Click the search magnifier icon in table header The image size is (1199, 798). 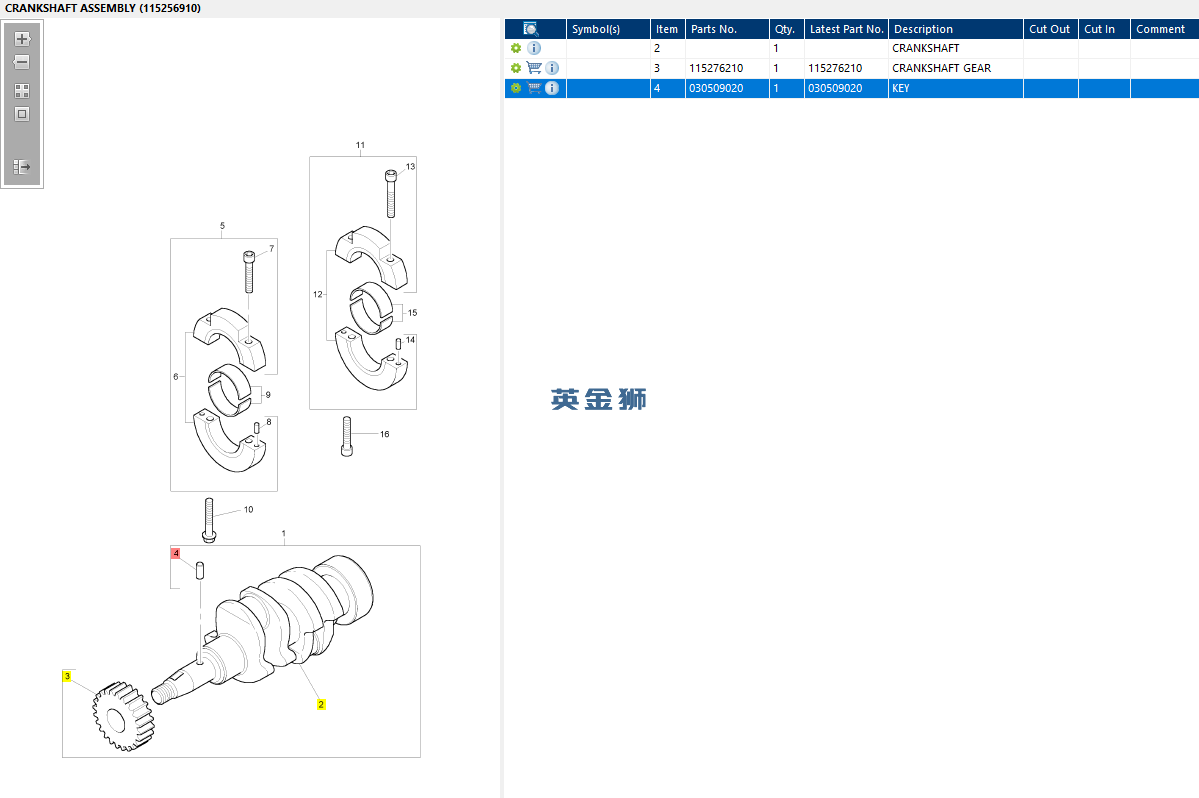coord(531,29)
